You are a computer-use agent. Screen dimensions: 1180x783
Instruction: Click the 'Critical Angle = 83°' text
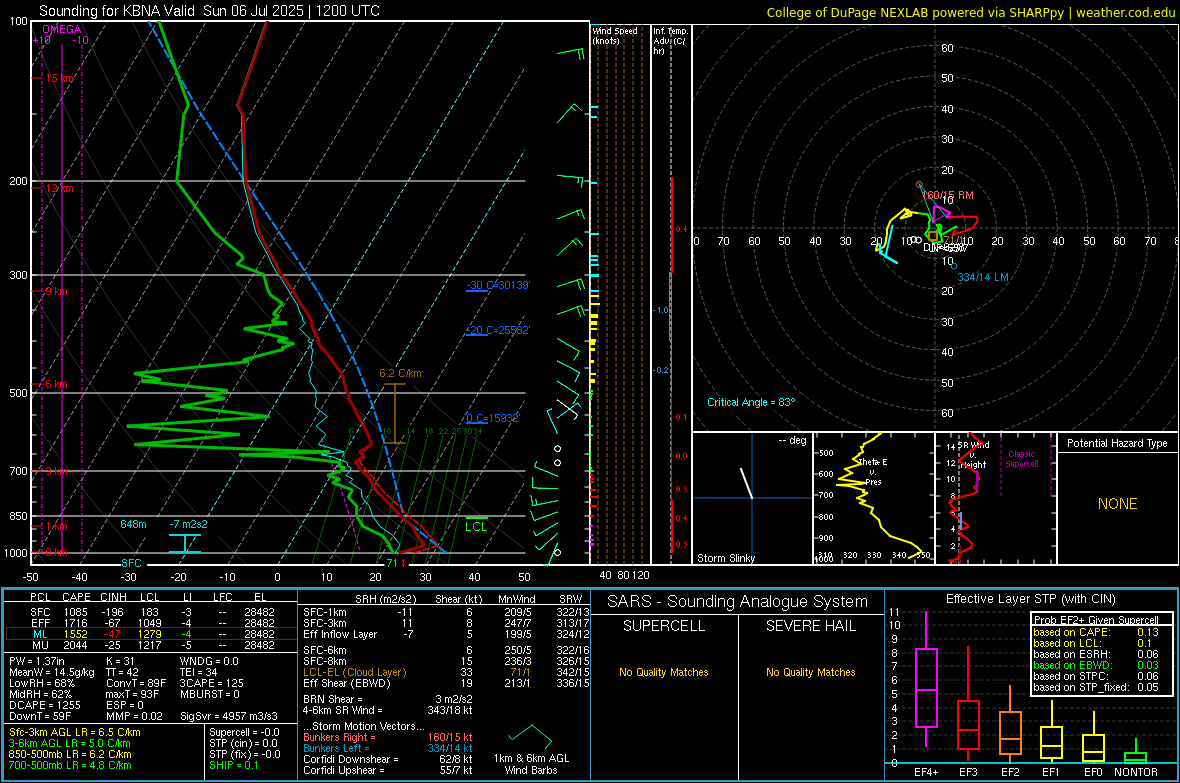point(751,402)
